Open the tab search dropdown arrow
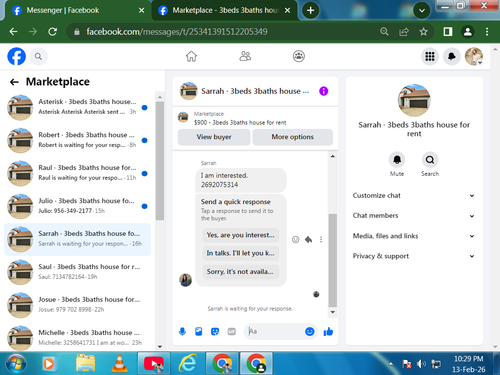 [421, 10]
